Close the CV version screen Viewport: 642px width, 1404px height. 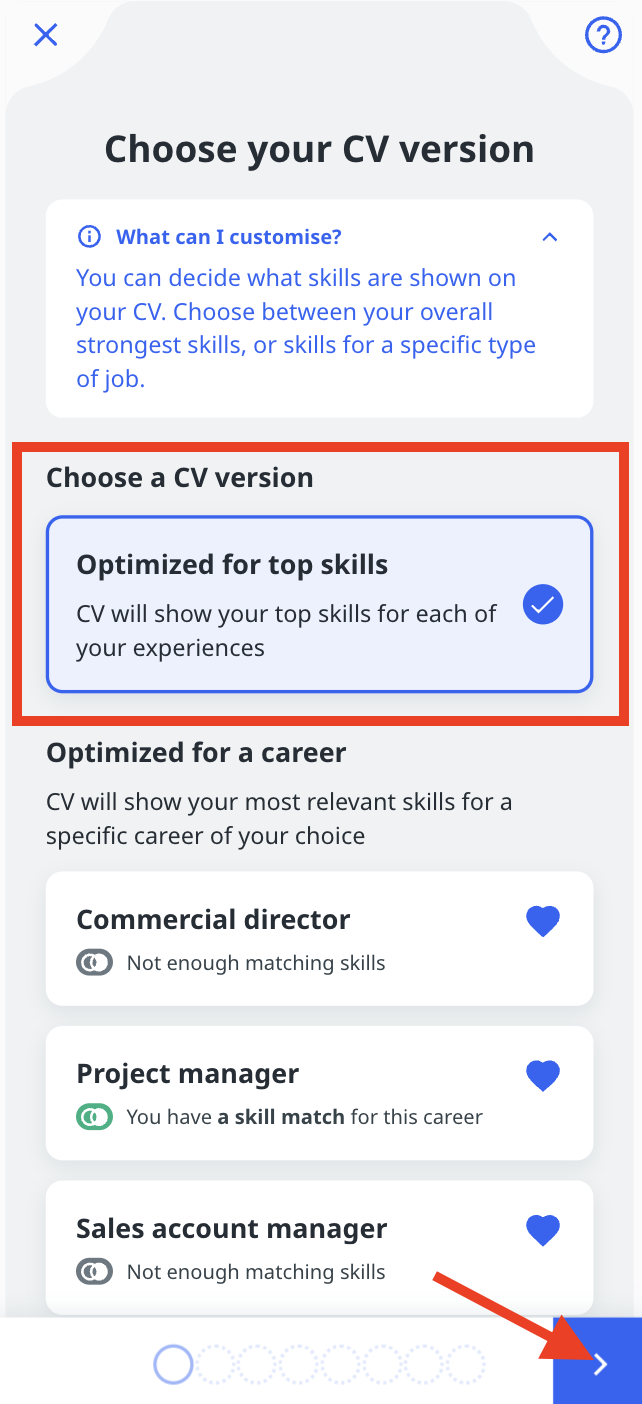(x=46, y=35)
